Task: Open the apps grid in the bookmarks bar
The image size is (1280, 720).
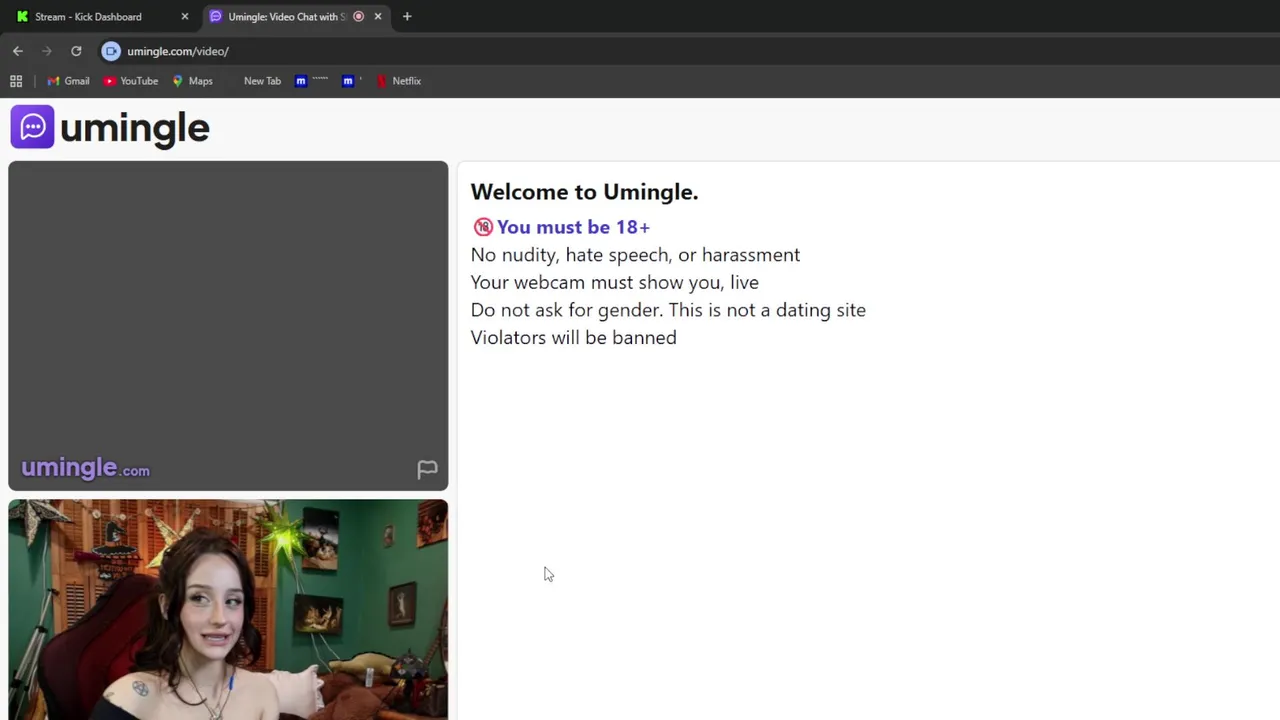Action: click(x=16, y=81)
